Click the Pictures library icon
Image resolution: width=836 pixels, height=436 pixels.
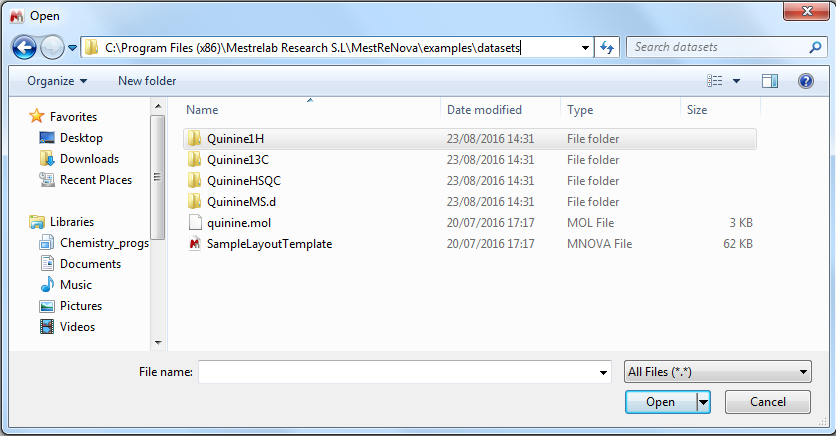pos(47,306)
